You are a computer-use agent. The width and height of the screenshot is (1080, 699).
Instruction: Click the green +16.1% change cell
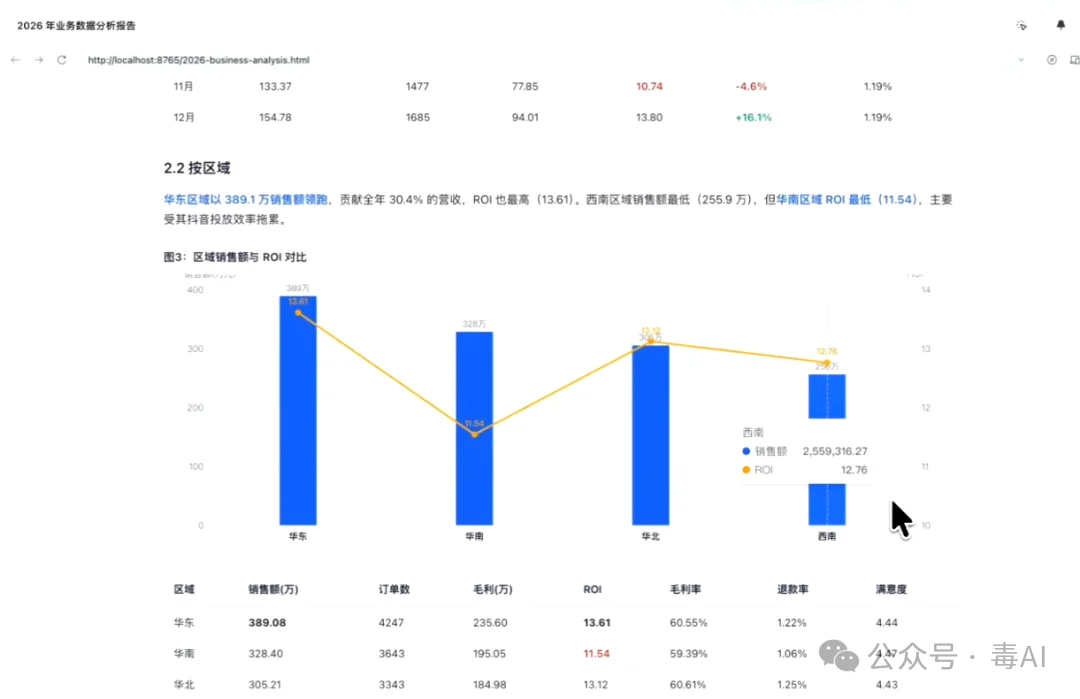point(753,117)
